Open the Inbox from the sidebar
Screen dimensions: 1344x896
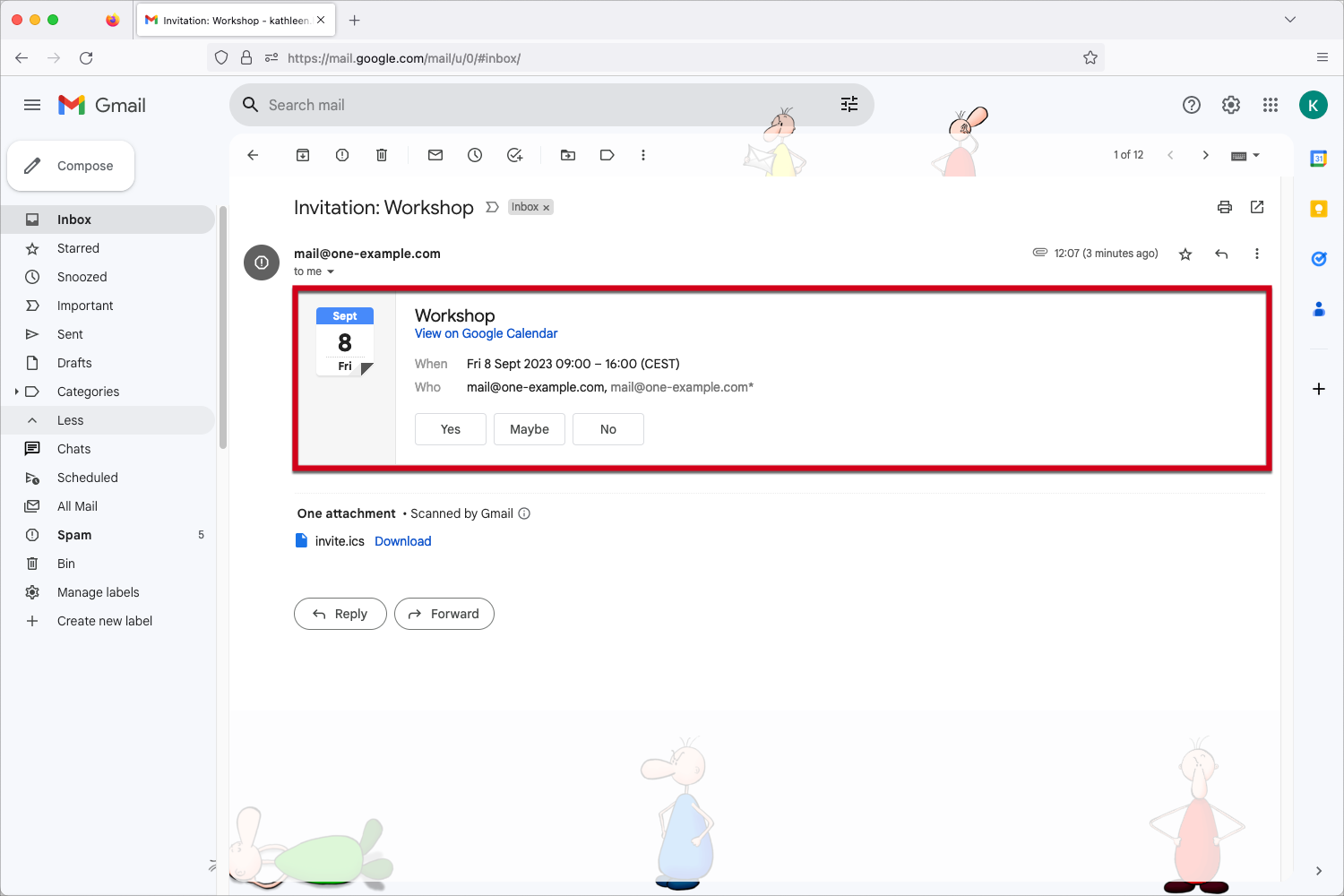pos(73,219)
